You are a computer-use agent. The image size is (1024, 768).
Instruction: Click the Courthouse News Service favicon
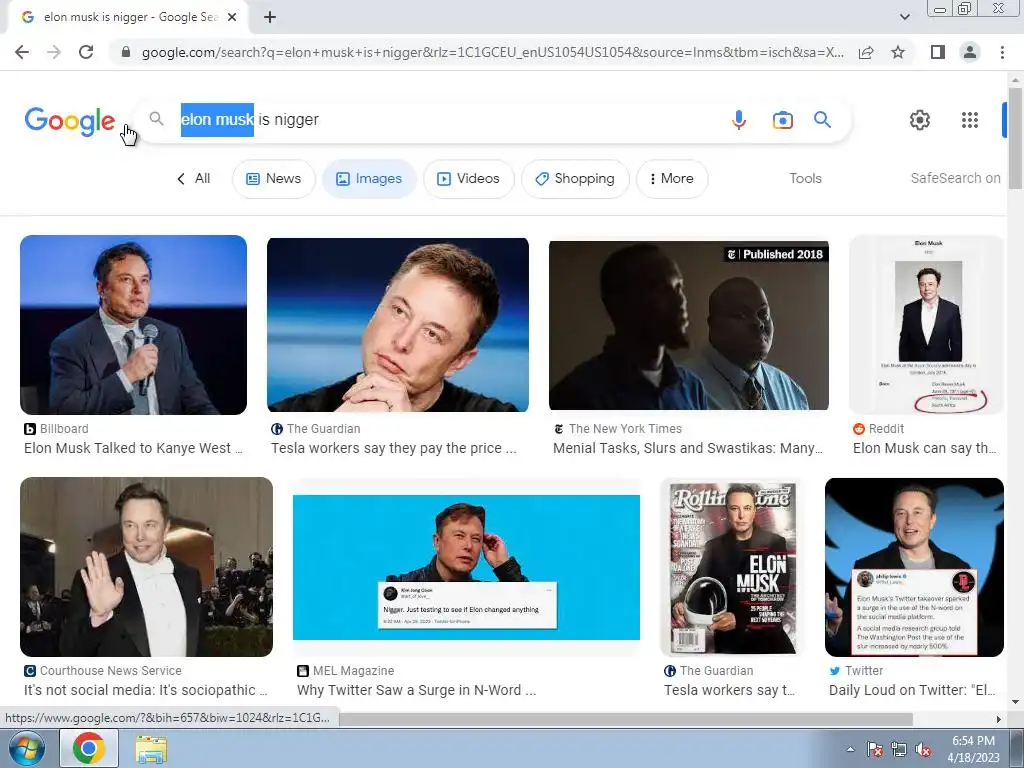(x=29, y=671)
